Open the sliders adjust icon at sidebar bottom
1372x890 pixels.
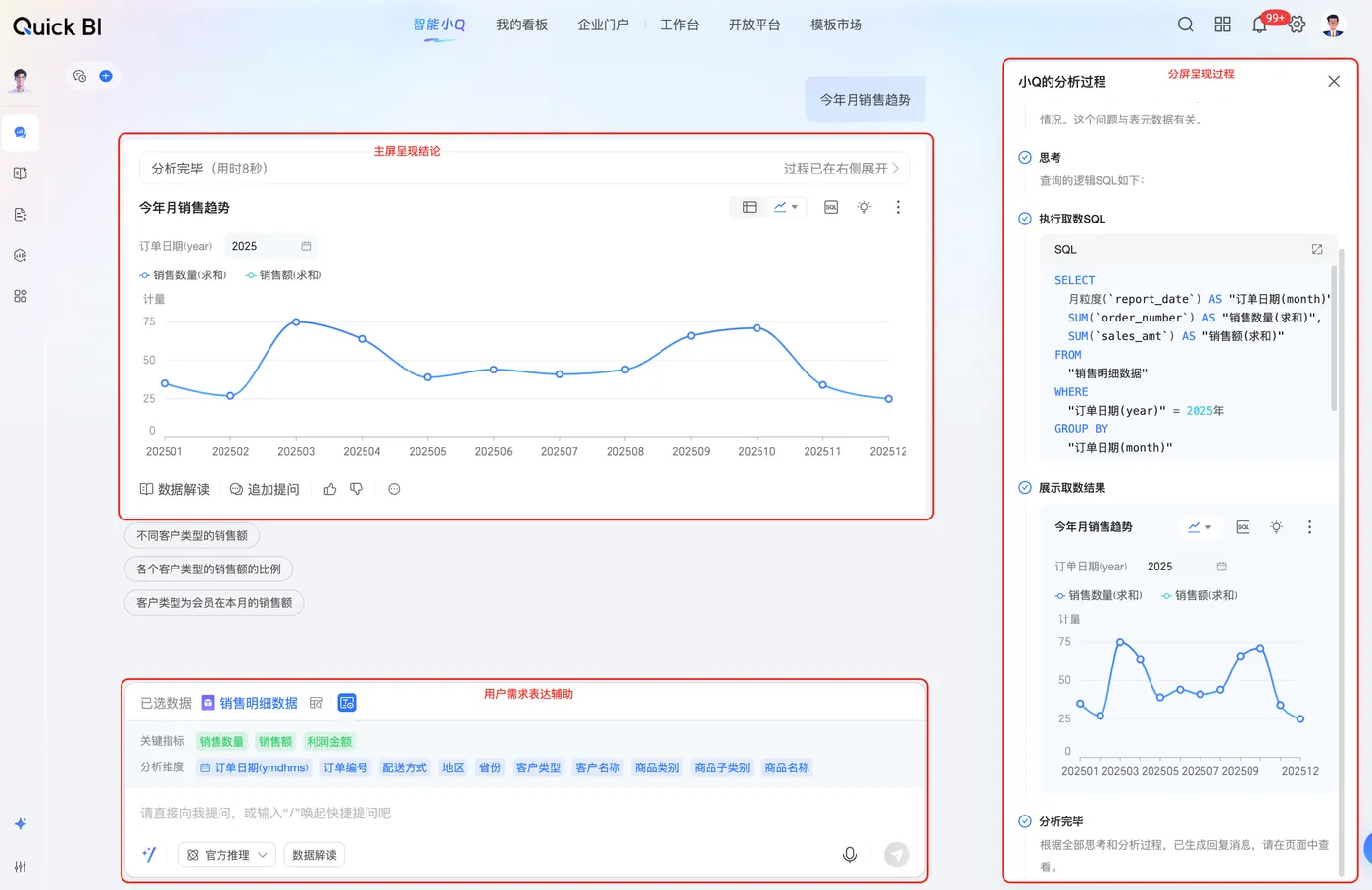21,866
